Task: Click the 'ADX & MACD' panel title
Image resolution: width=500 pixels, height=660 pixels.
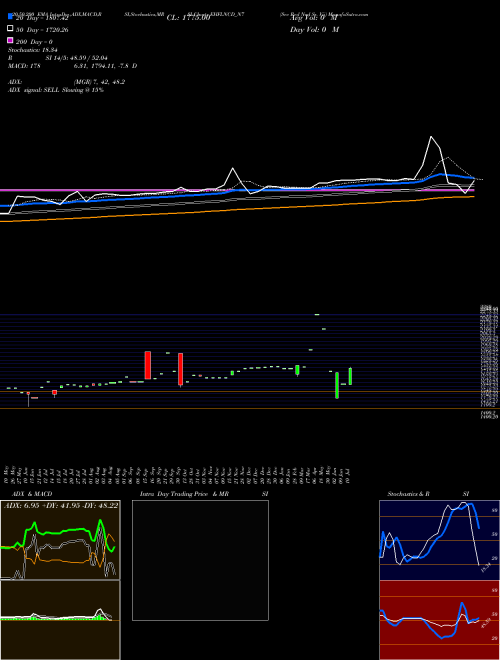Action: (32, 494)
